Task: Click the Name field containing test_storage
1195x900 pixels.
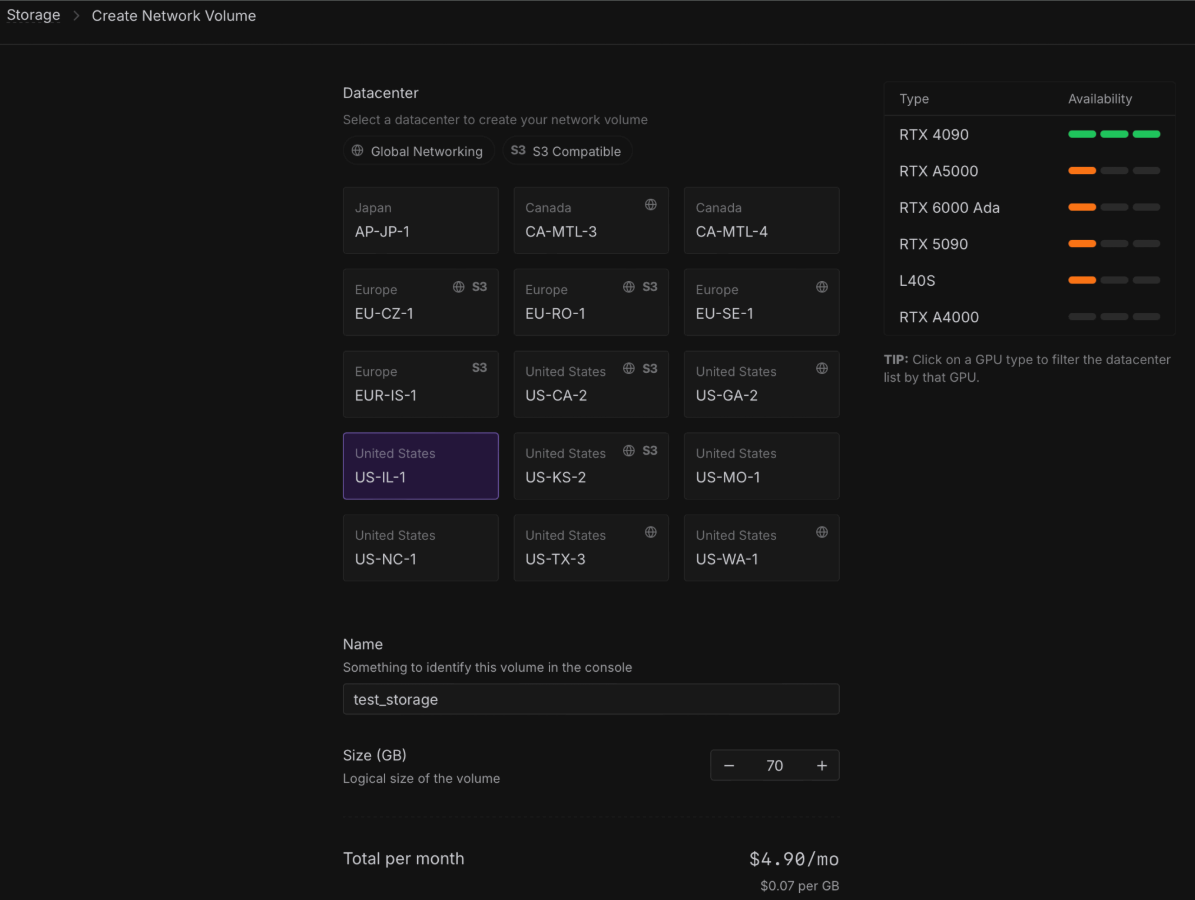Action: 590,700
